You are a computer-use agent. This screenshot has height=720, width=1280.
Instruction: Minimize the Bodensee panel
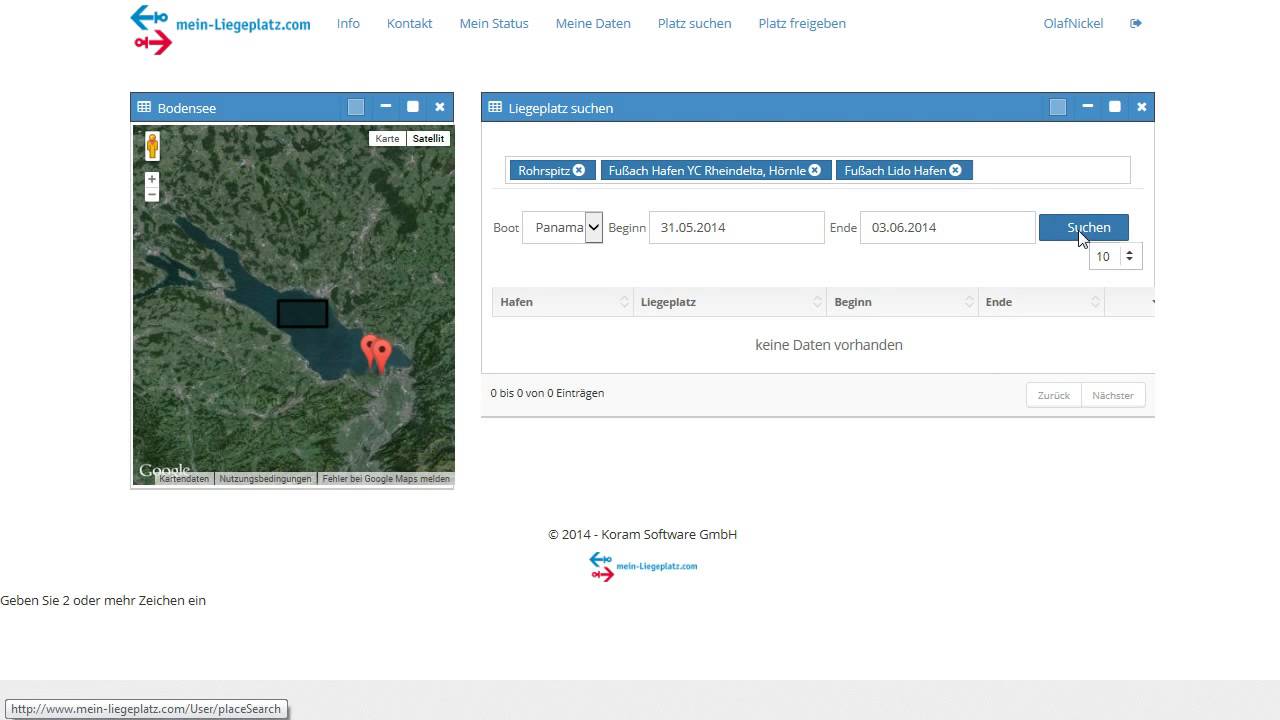[386, 106]
